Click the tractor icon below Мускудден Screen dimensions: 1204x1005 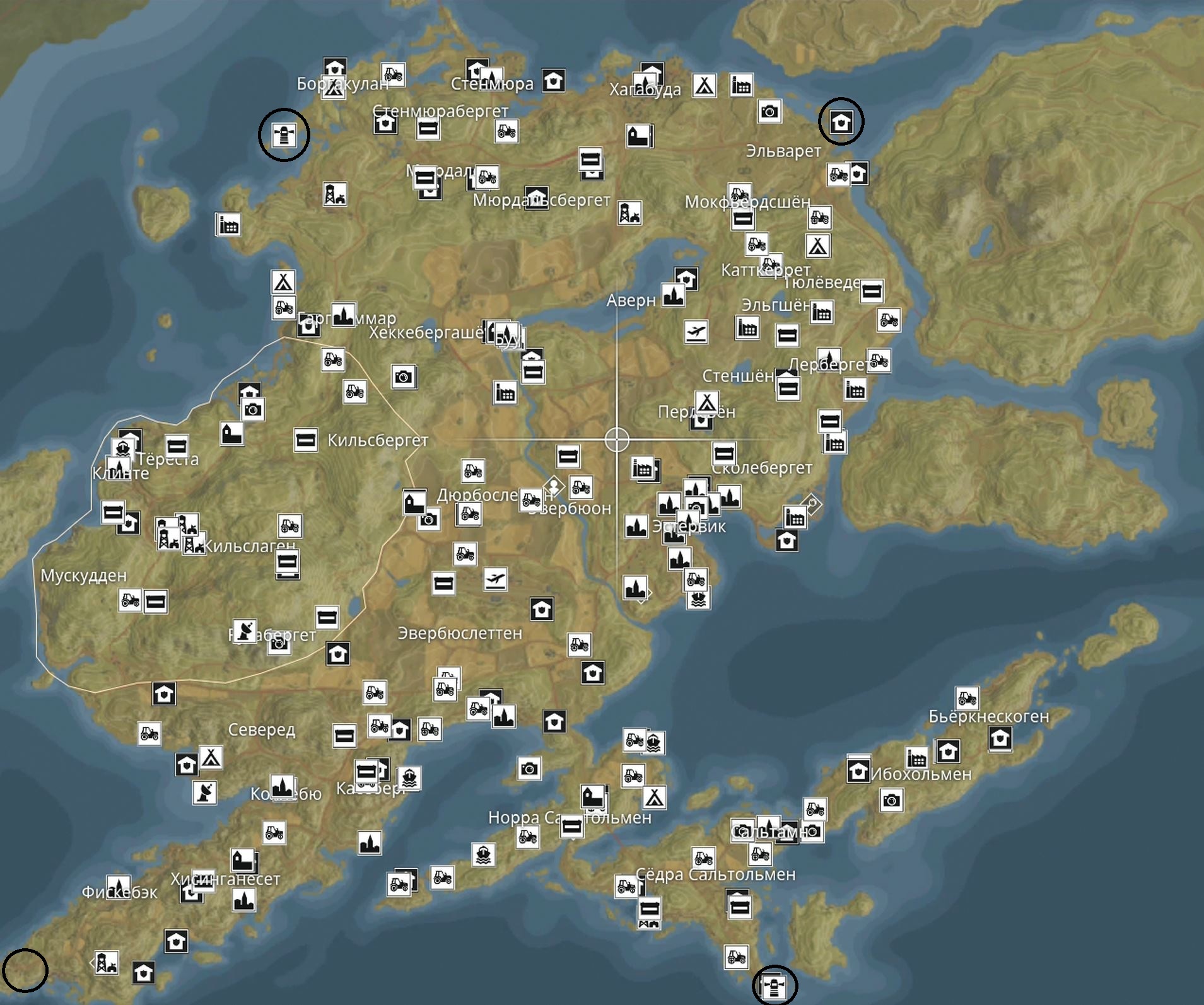click(x=130, y=600)
